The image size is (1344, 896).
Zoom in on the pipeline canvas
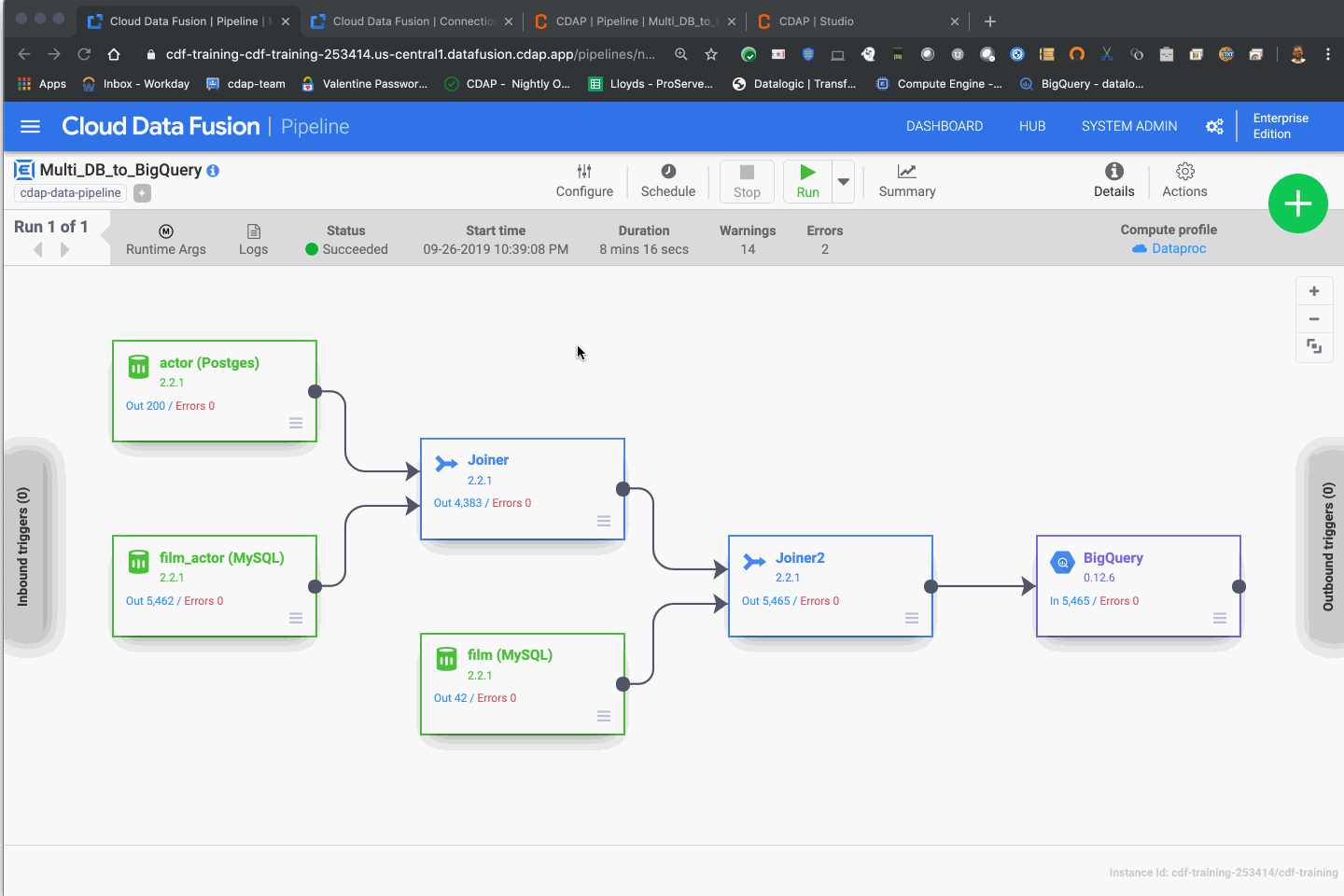(x=1314, y=291)
